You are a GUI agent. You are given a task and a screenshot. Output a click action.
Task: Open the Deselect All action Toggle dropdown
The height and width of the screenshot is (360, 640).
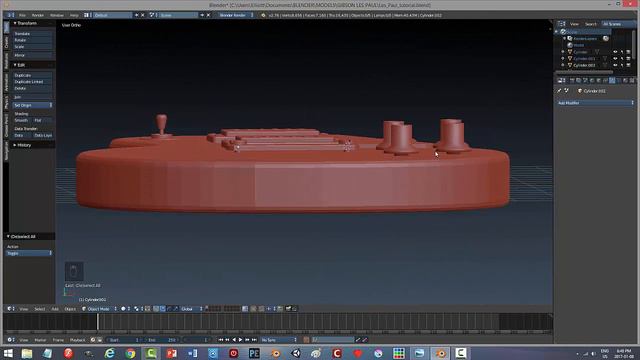(29, 253)
